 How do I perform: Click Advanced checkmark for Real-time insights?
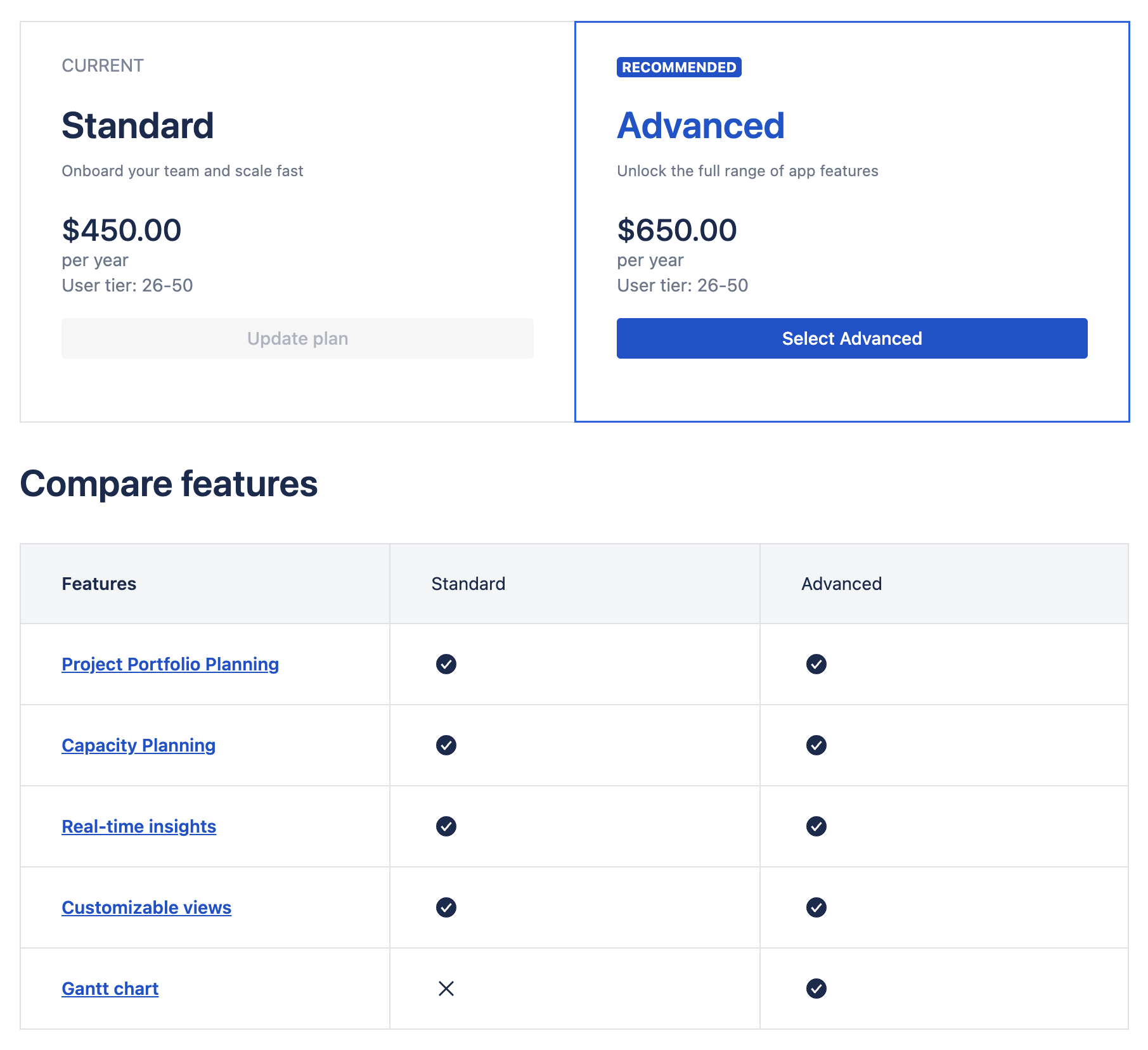(816, 826)
